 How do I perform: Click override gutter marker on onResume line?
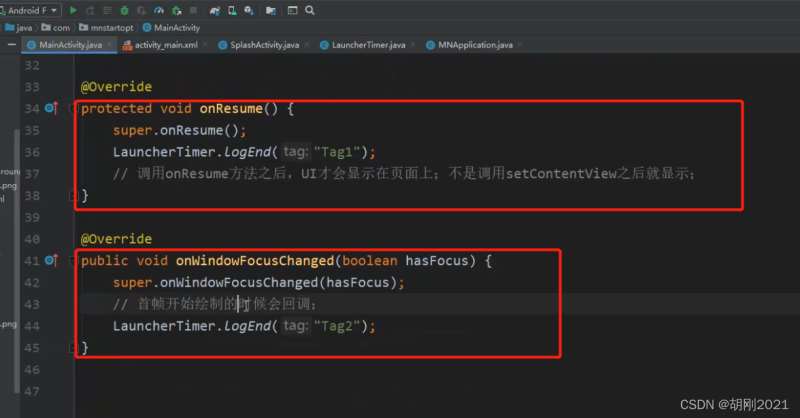pyautogui.click(x=51, y=108)
